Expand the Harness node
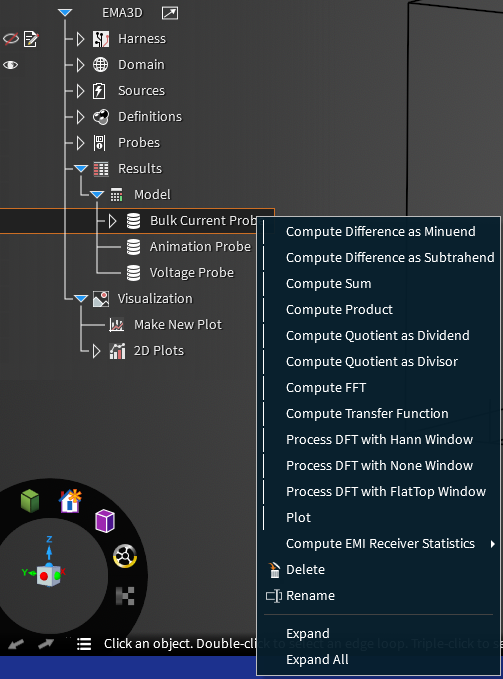503x679 pixels. click(81, 39)
